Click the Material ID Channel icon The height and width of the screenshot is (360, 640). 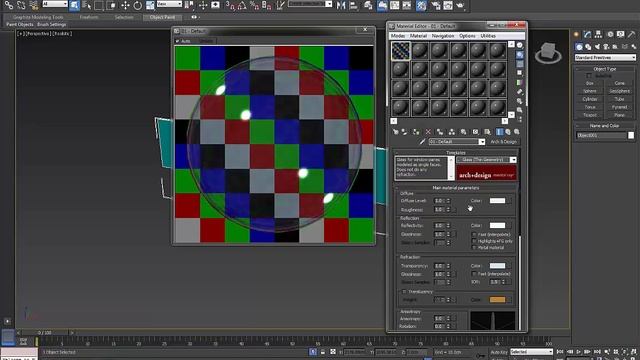[x=476, y=132]
